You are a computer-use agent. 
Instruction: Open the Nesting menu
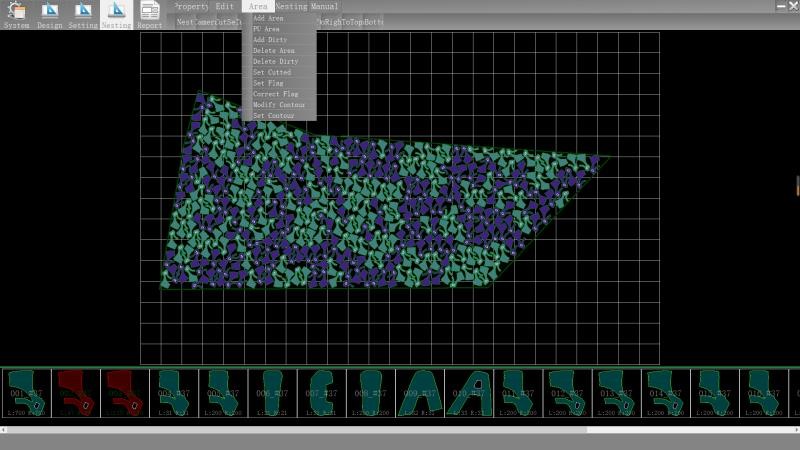pos(291,6)
